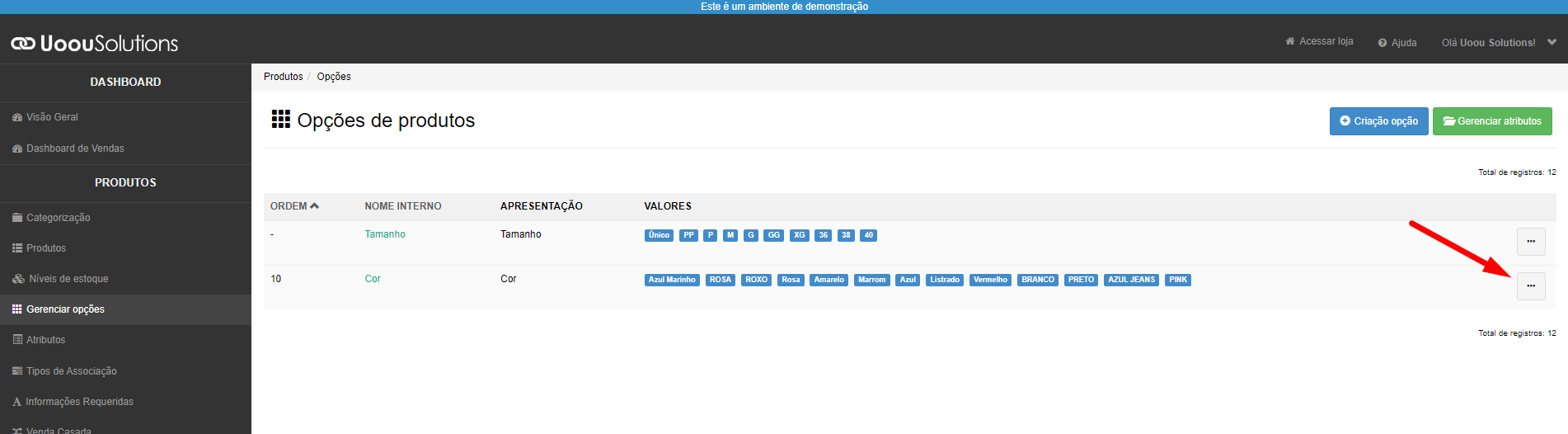Click the Único size tag
Screen dimensions: 1568x434
659,235
